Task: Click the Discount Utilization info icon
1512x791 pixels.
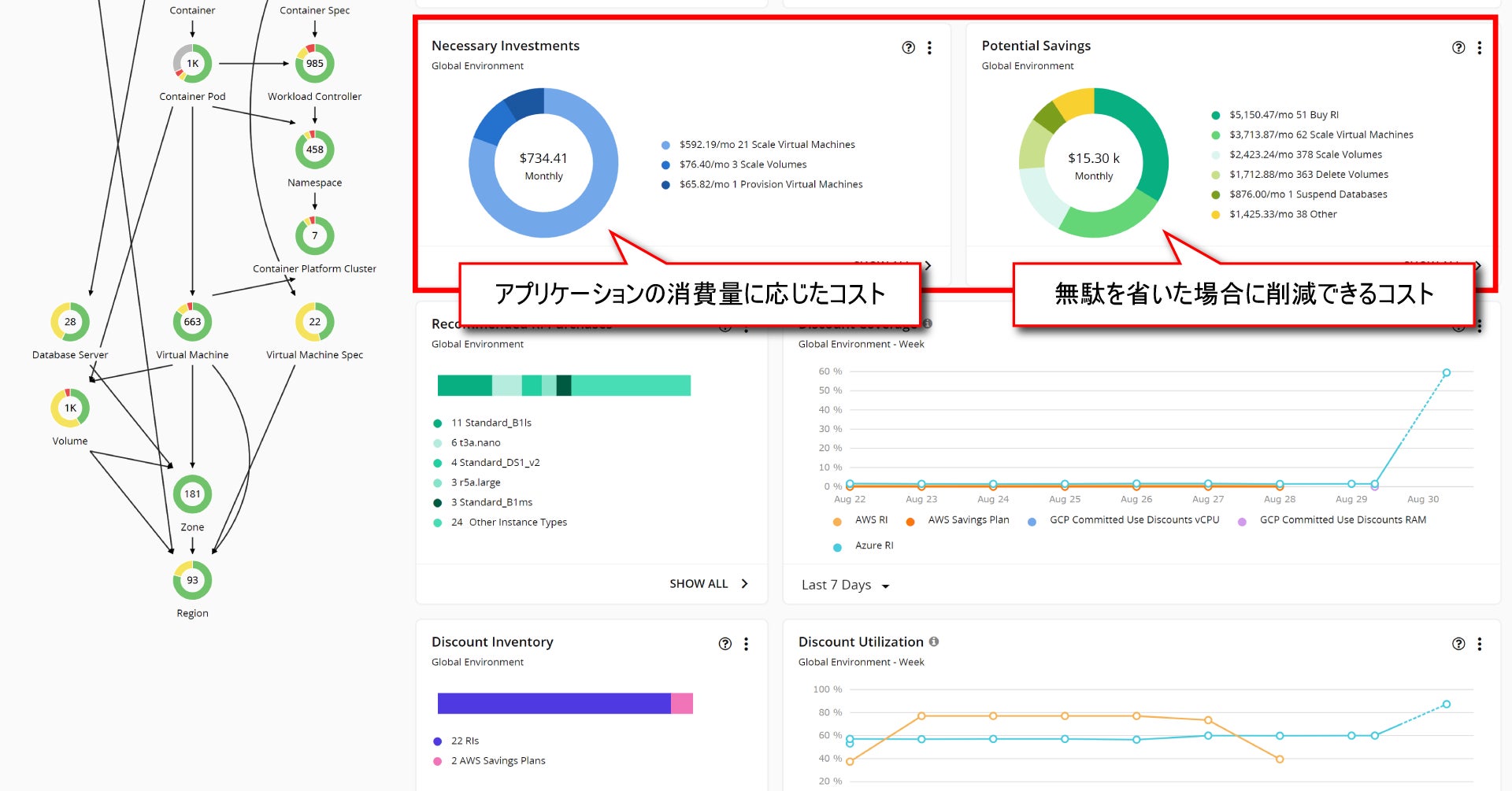Action: pos(933,641)
